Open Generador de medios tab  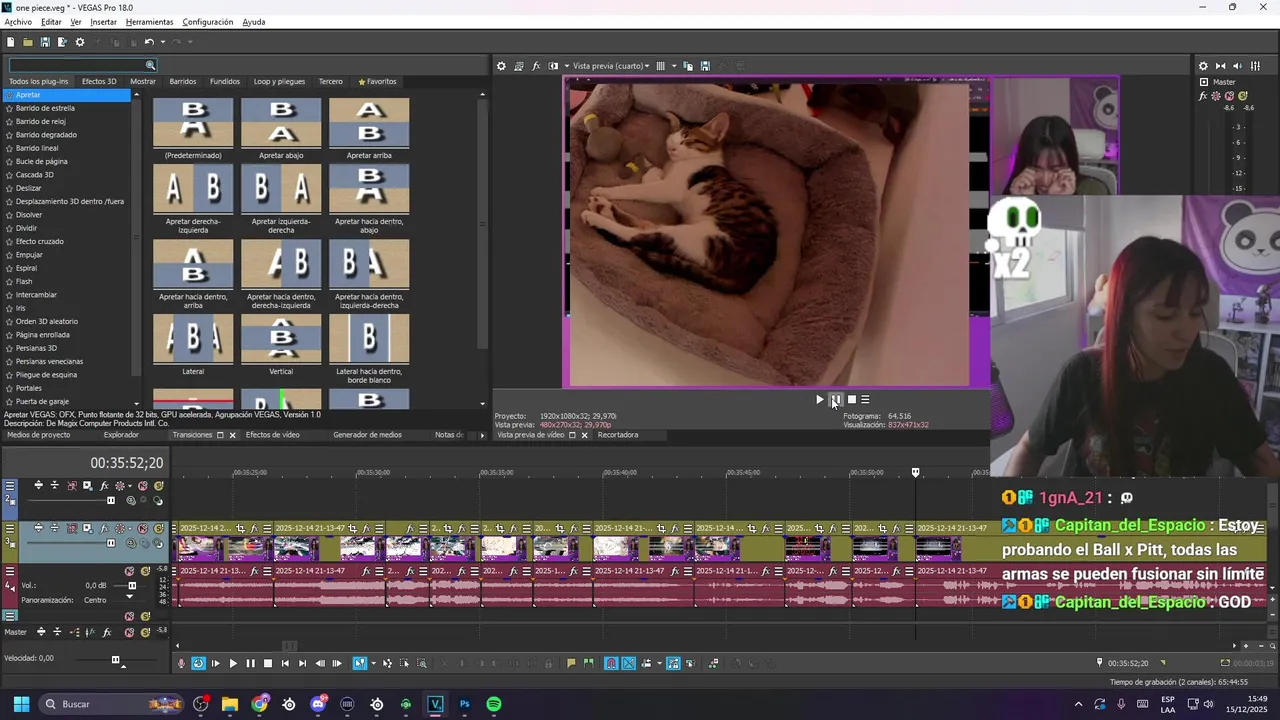click(367, 435)
